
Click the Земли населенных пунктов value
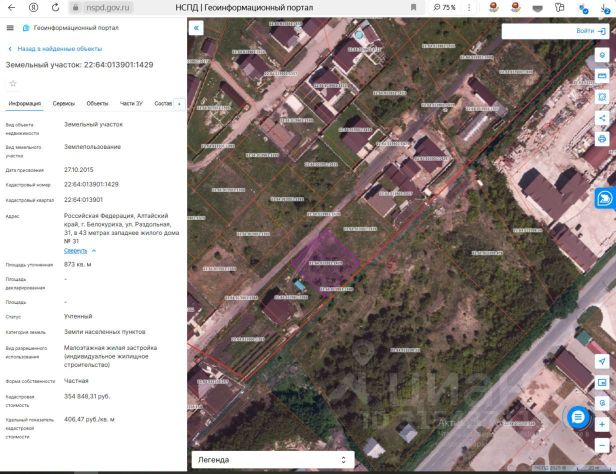tap(104, 332)
